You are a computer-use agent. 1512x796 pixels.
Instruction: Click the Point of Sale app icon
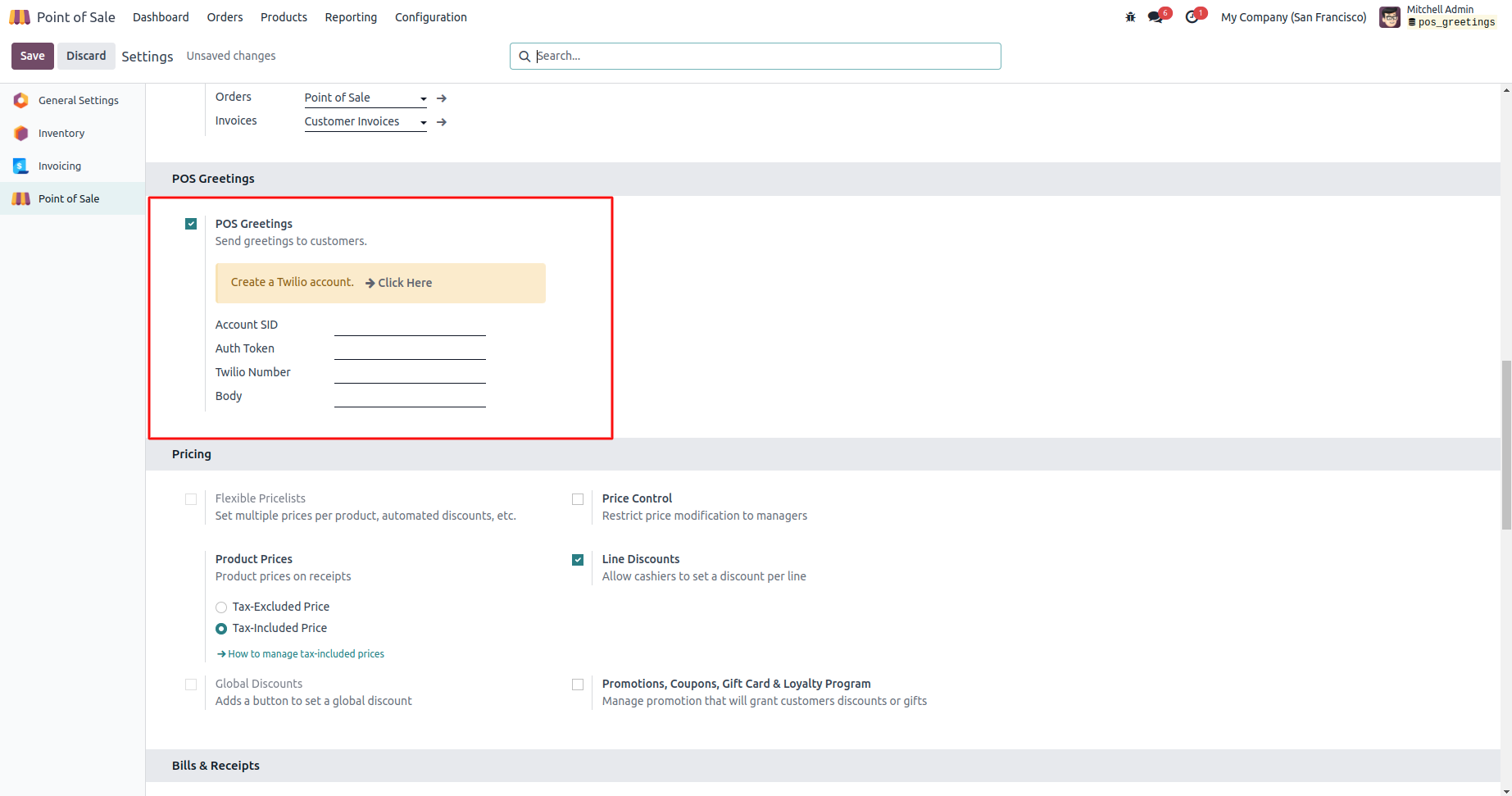[x=20, y=17]
